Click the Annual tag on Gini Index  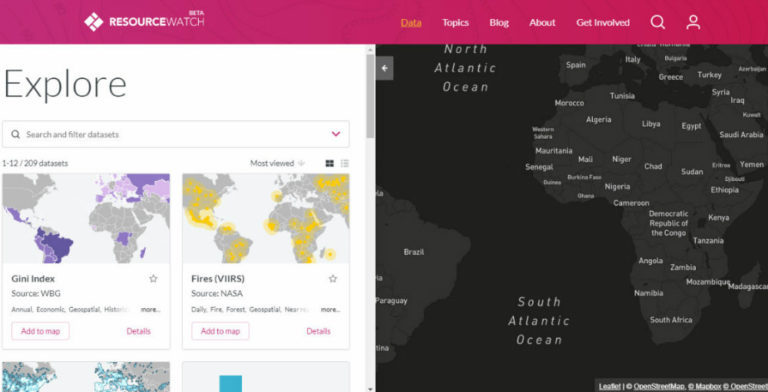[22, 310]
